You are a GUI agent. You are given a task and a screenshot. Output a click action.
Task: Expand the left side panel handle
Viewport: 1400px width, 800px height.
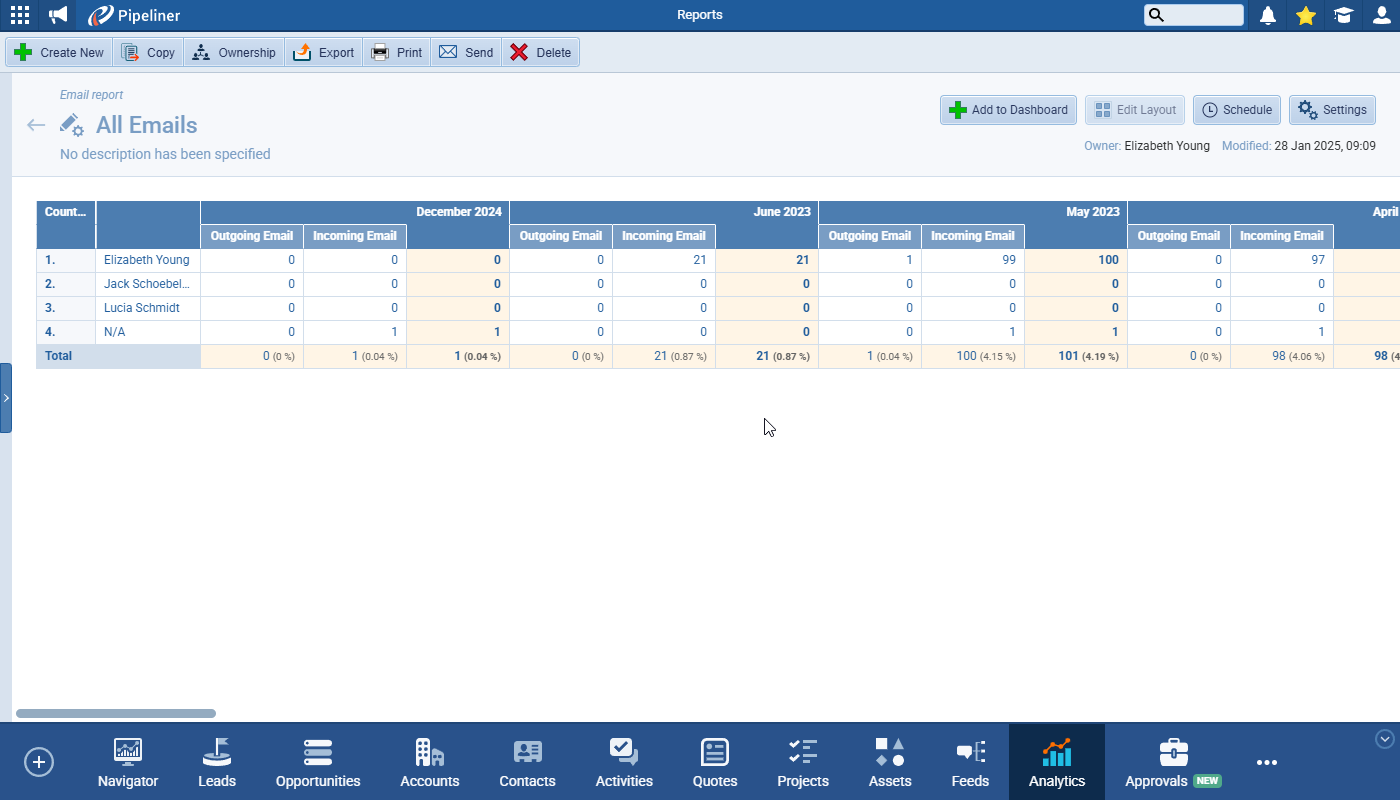click(6, 398)
